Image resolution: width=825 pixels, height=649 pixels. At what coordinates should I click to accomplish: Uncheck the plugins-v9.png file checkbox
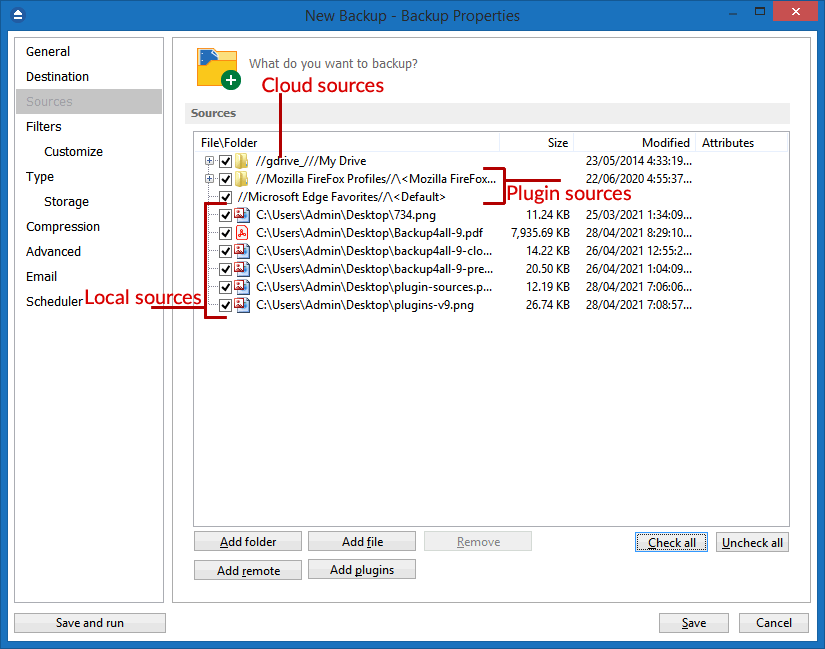[x=225, y=305]
